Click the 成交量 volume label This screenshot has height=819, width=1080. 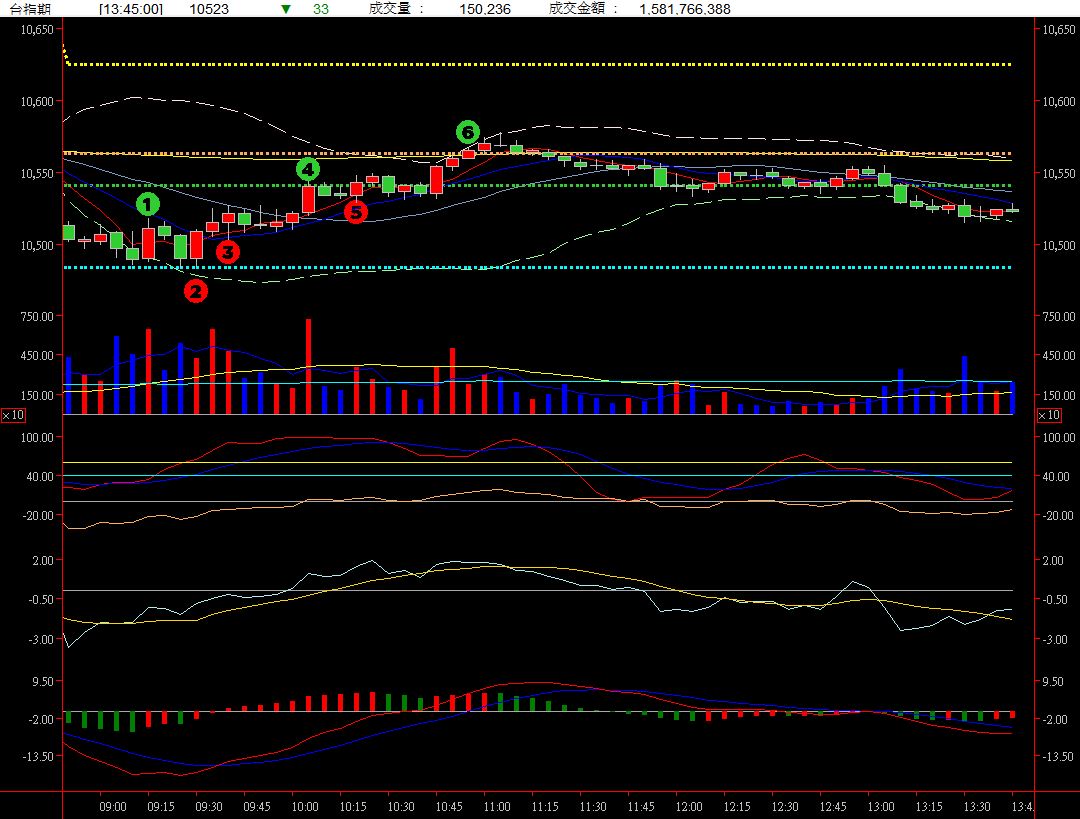click(x=397, y=9)
